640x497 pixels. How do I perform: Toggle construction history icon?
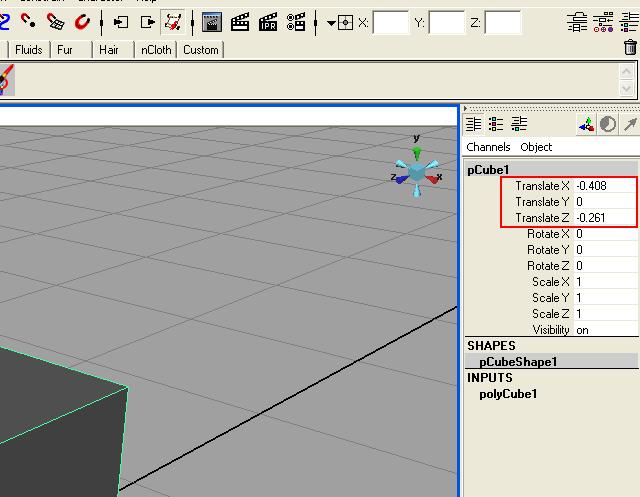click(x=173, y=22)
